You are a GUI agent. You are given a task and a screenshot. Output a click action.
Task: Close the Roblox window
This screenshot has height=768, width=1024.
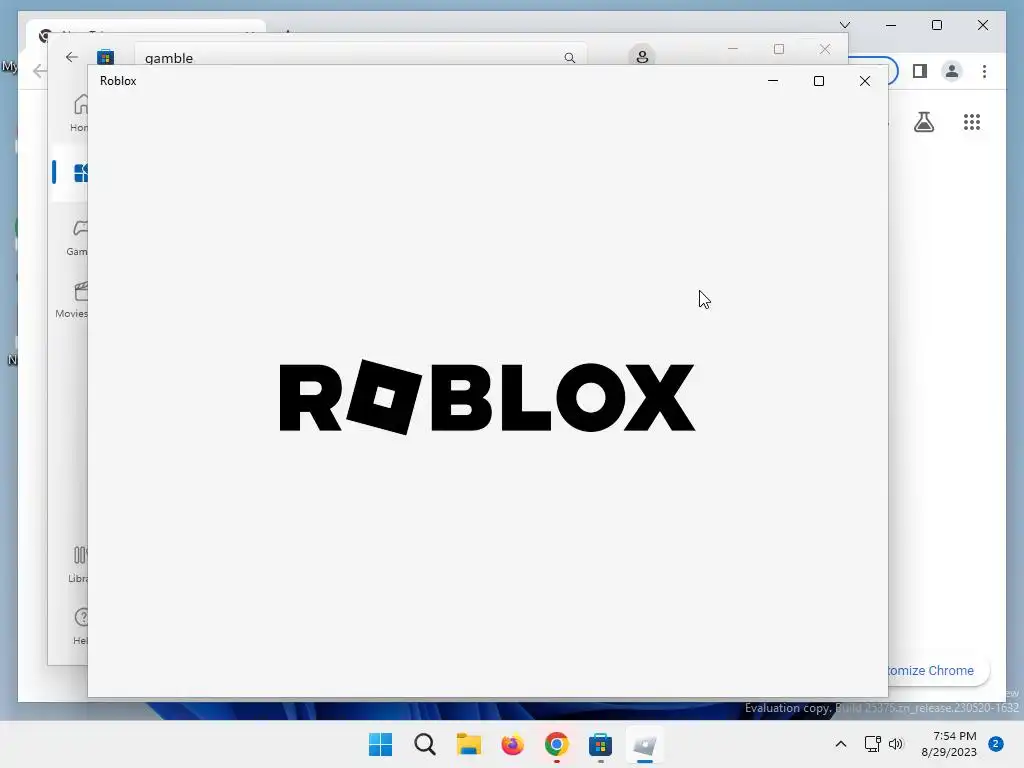(865, 81)
